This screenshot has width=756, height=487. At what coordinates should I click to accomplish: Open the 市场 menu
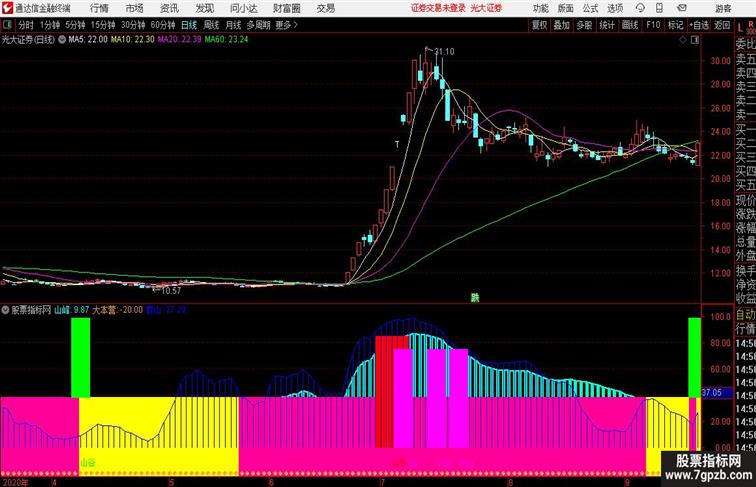click(x=135, y=8)
